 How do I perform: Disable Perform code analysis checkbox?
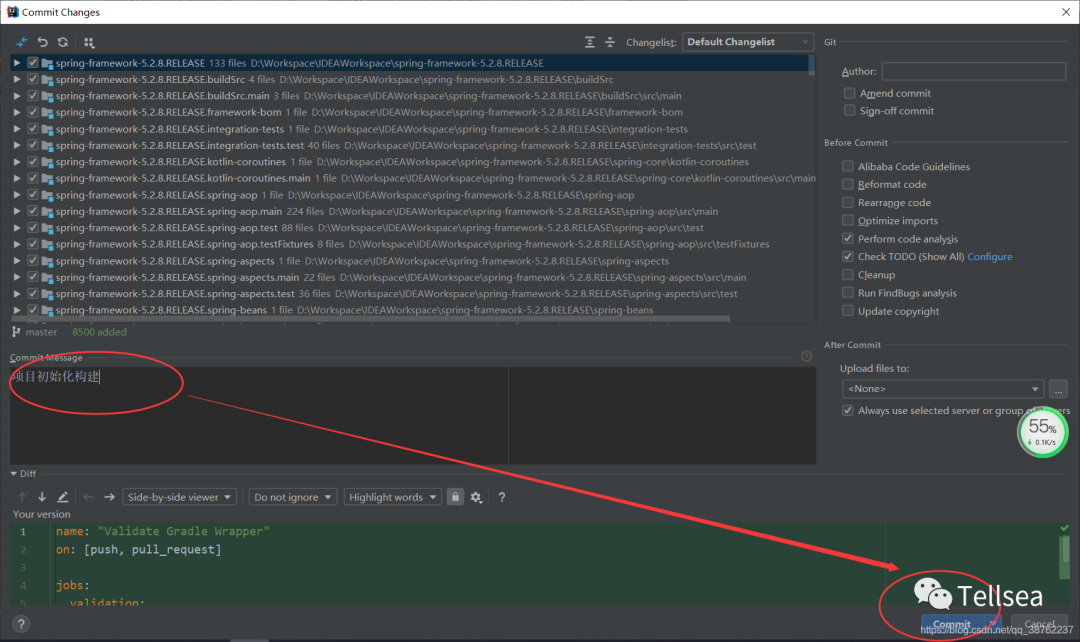click(x=848, y=238)
